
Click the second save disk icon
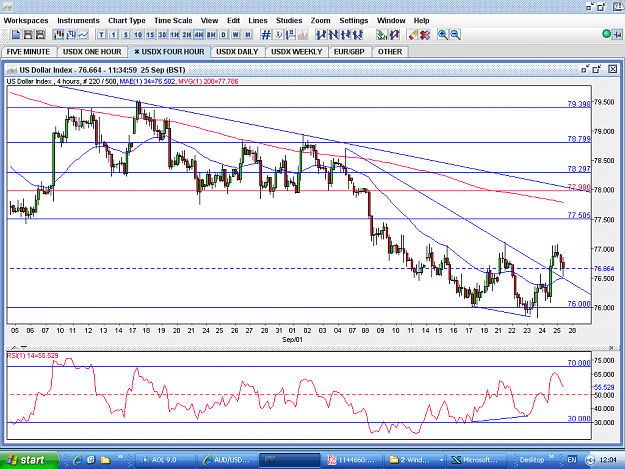coord(40,35)
